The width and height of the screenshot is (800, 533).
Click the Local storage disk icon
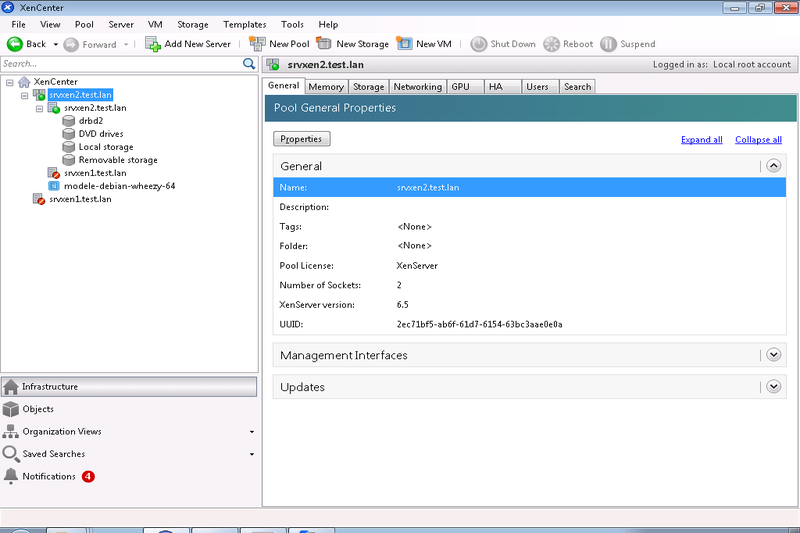point(68,147)
